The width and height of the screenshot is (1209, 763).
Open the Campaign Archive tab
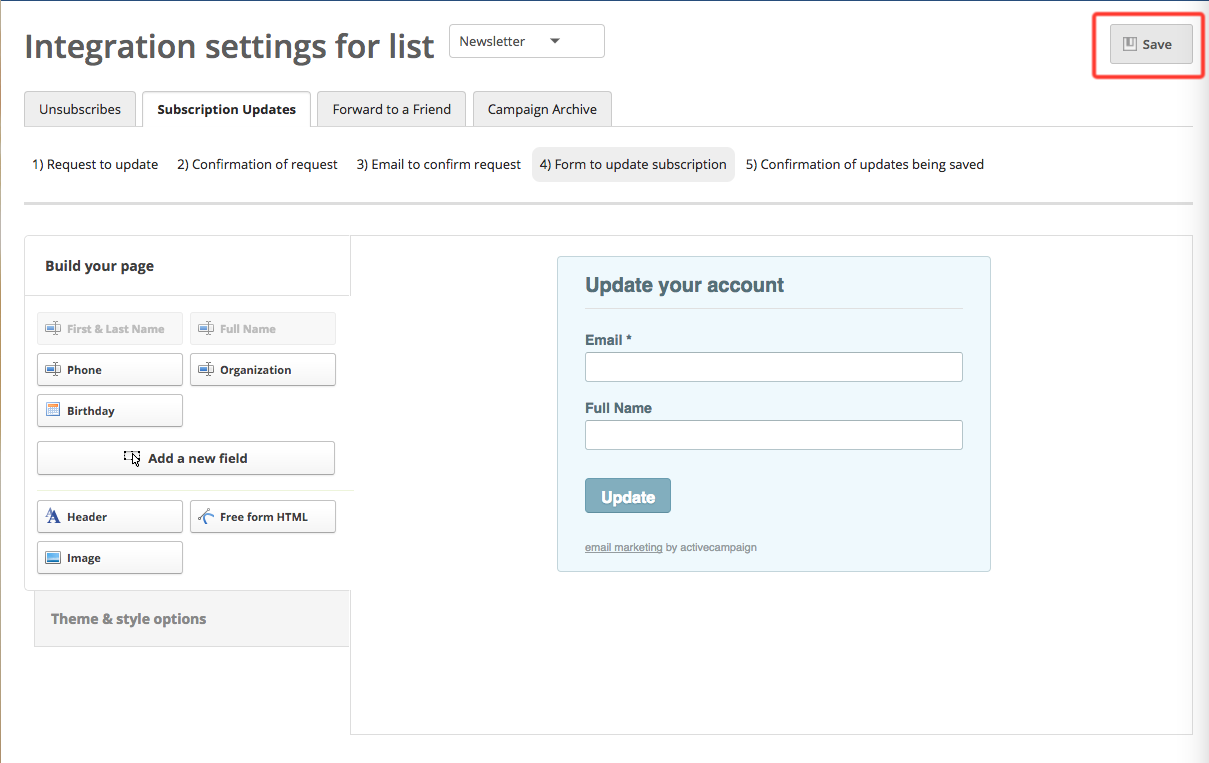pyautogui.click(x=542, y=108)
